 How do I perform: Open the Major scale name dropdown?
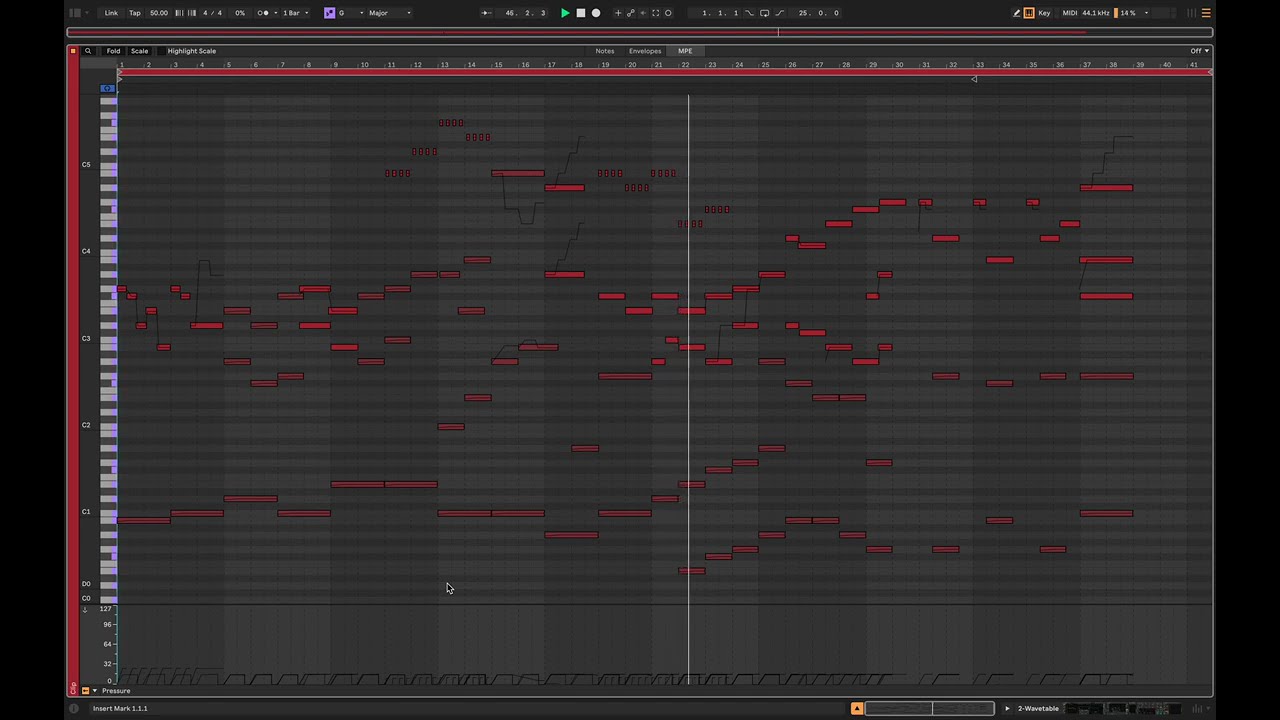(x=390, y=13)
